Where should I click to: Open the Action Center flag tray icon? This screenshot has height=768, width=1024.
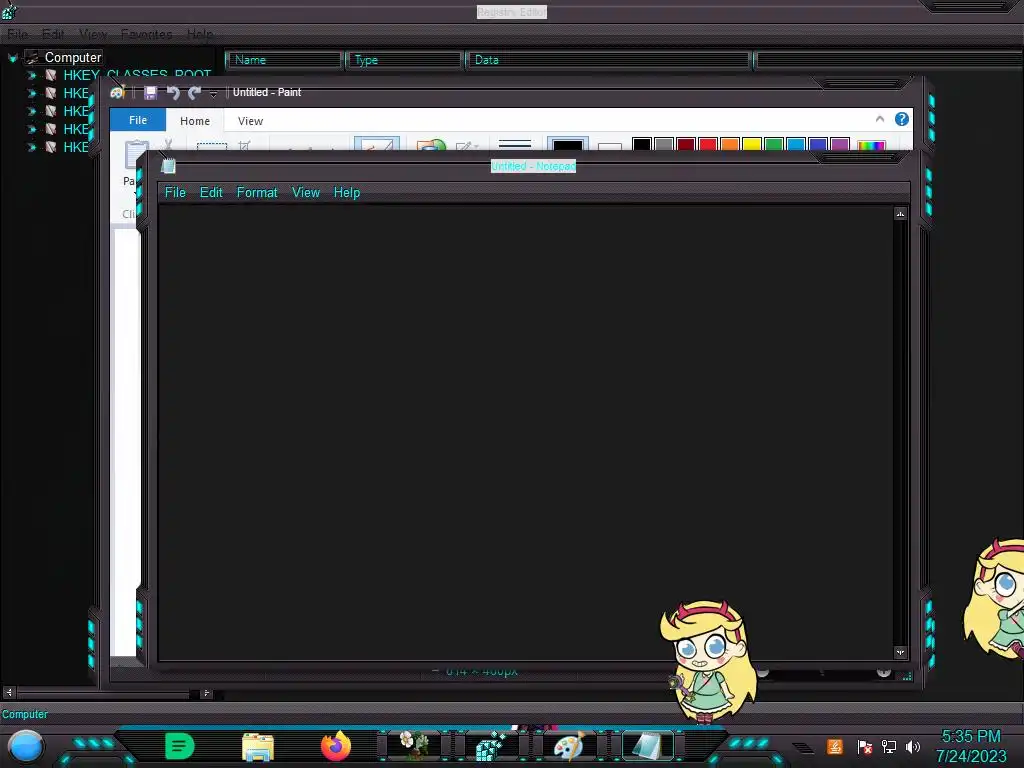pos(864,747)
